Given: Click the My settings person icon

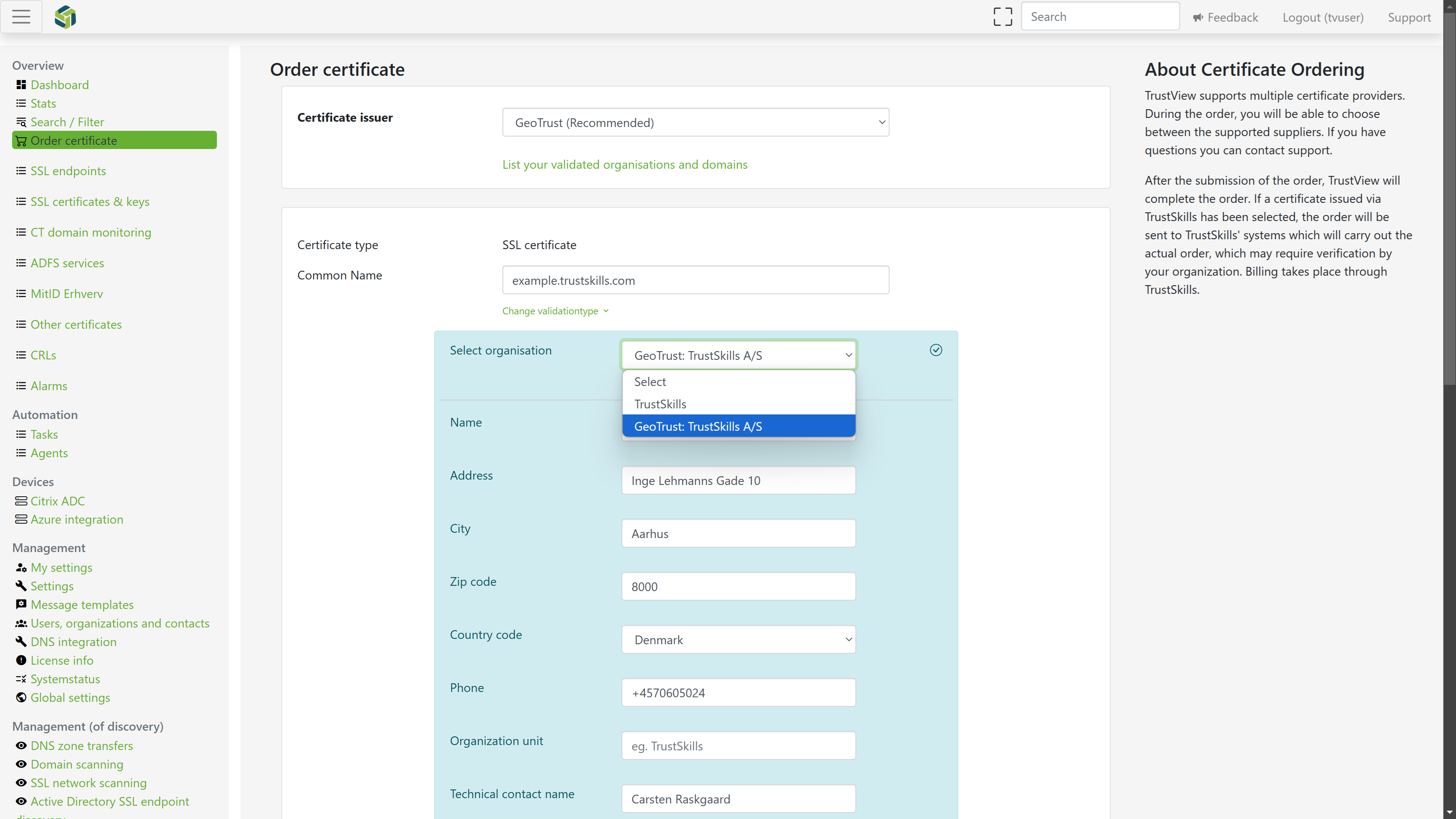Looking at the screenshot, I should (x=21, y=568).
